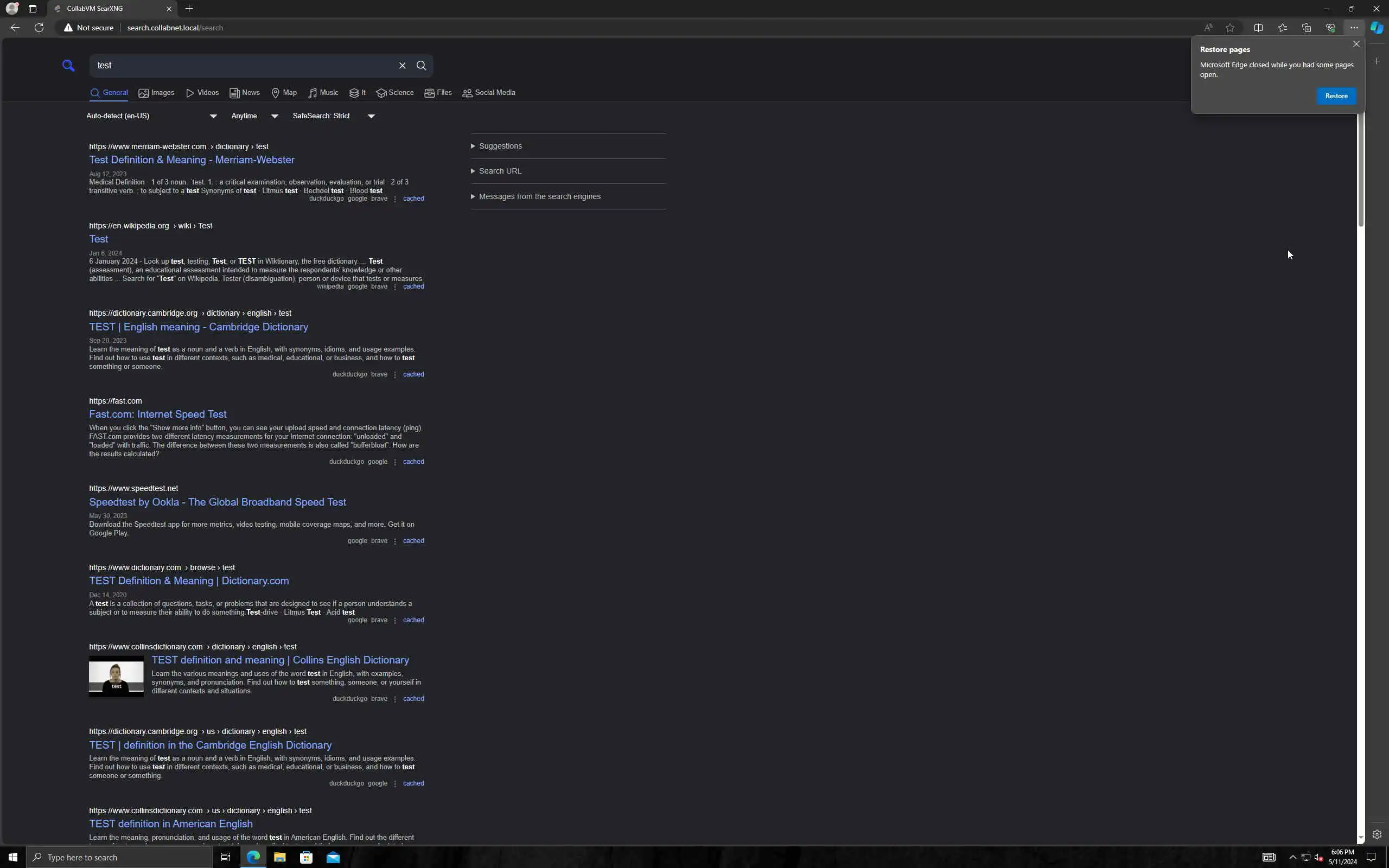
Task: Click the Collins Dictionary result thumbnail
Action: (116, 676)
